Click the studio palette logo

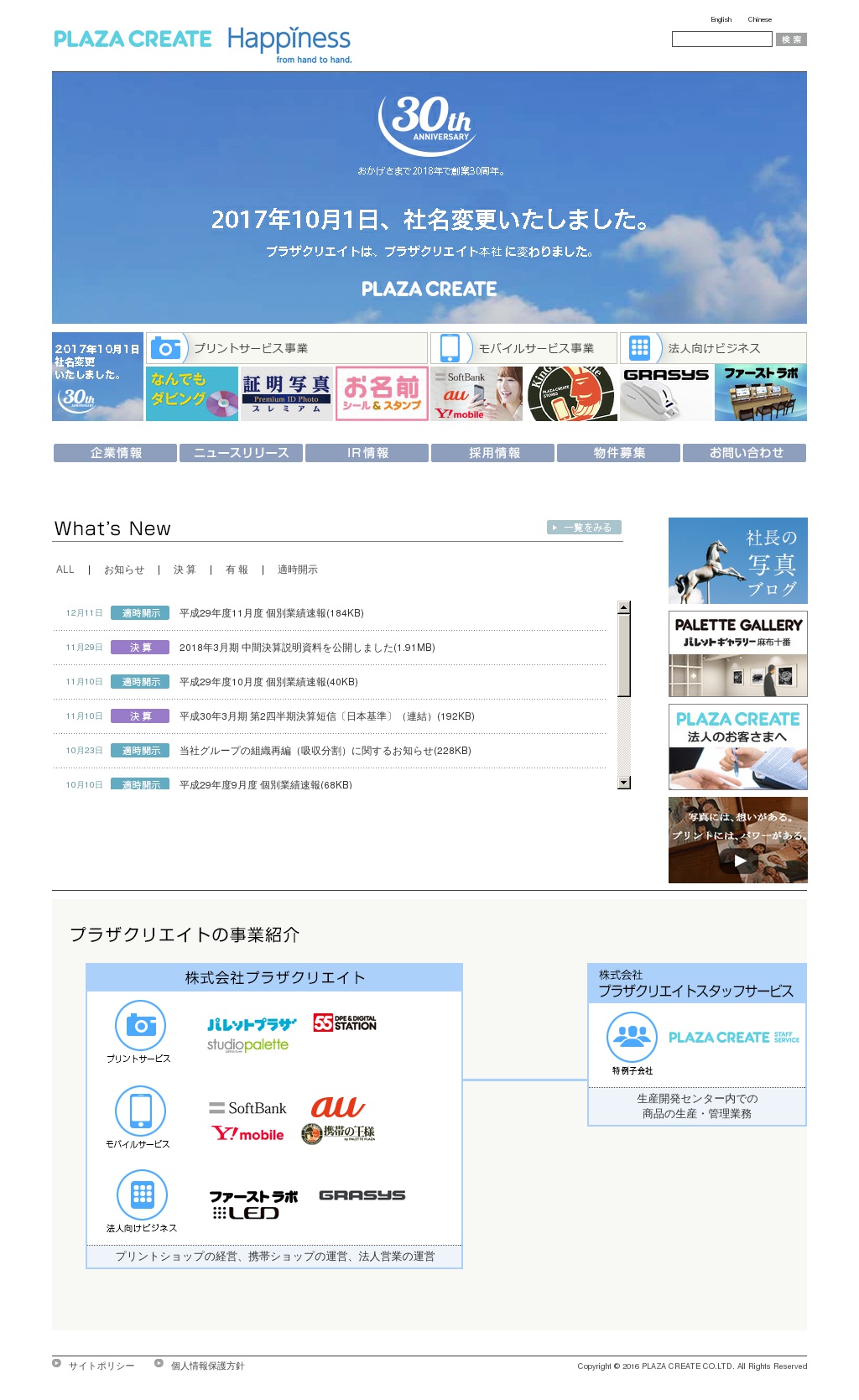247,1045
